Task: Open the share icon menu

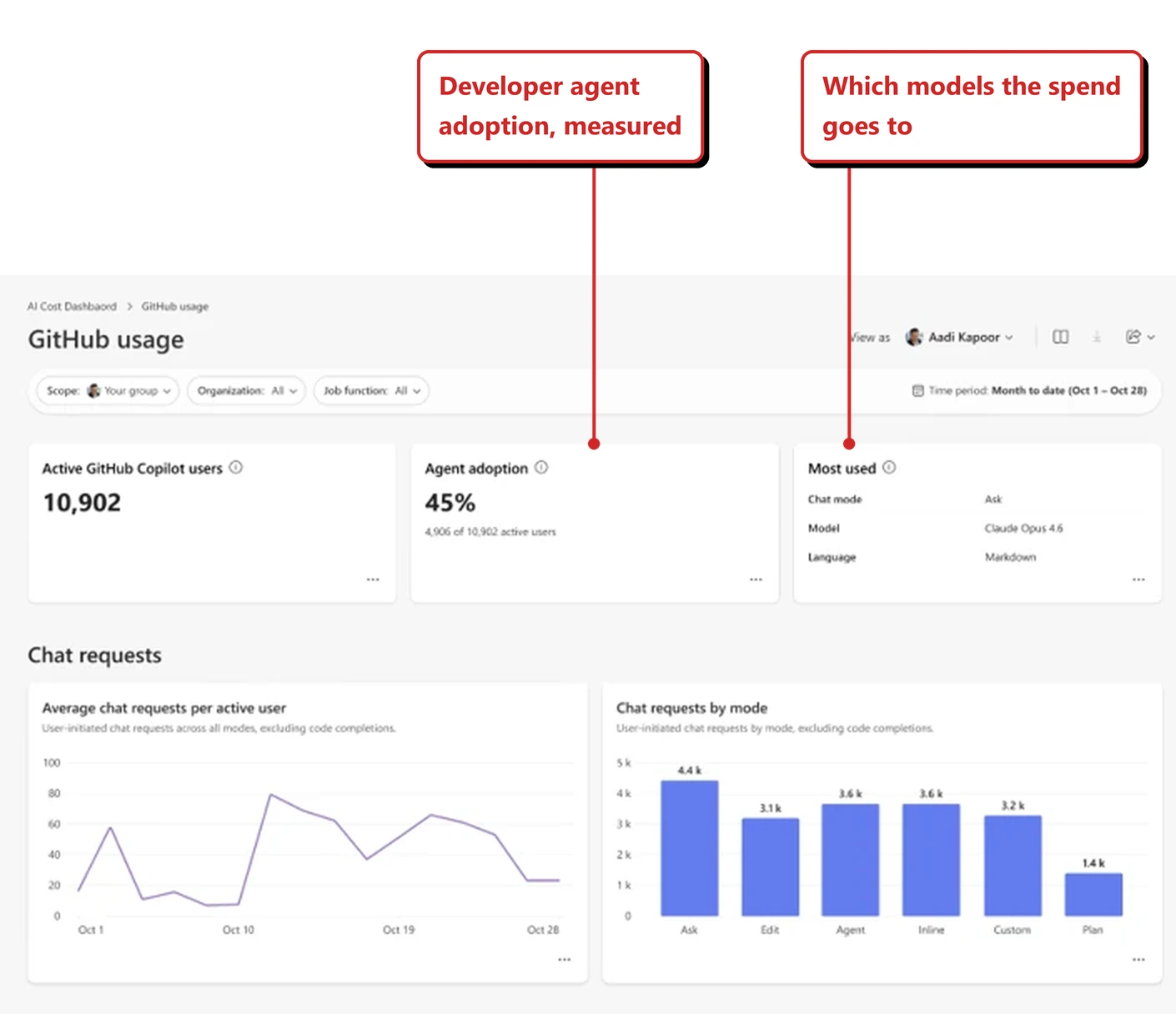Action: (1133, 337)
